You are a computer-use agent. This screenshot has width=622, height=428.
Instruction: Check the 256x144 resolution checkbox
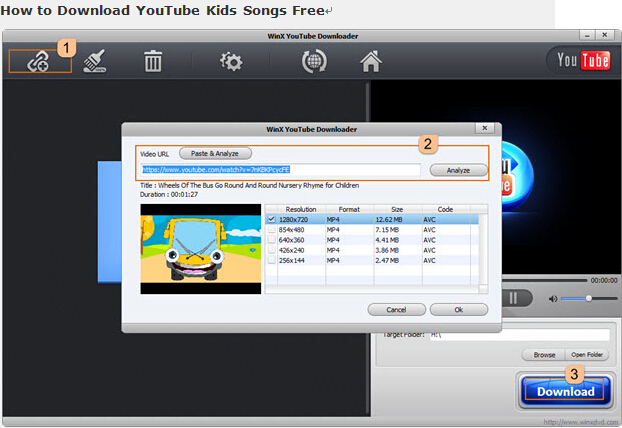click(x=271, y=260)
